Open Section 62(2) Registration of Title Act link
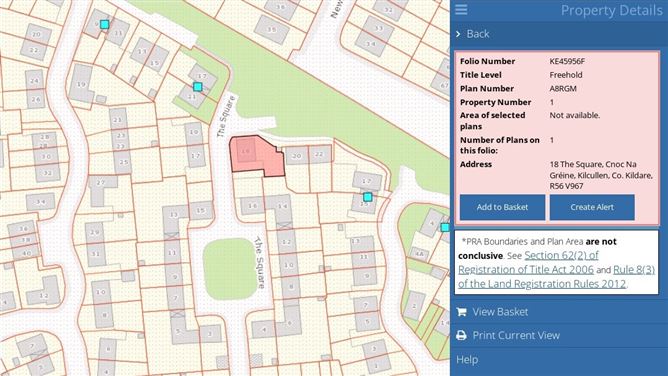 pos(528,262)
